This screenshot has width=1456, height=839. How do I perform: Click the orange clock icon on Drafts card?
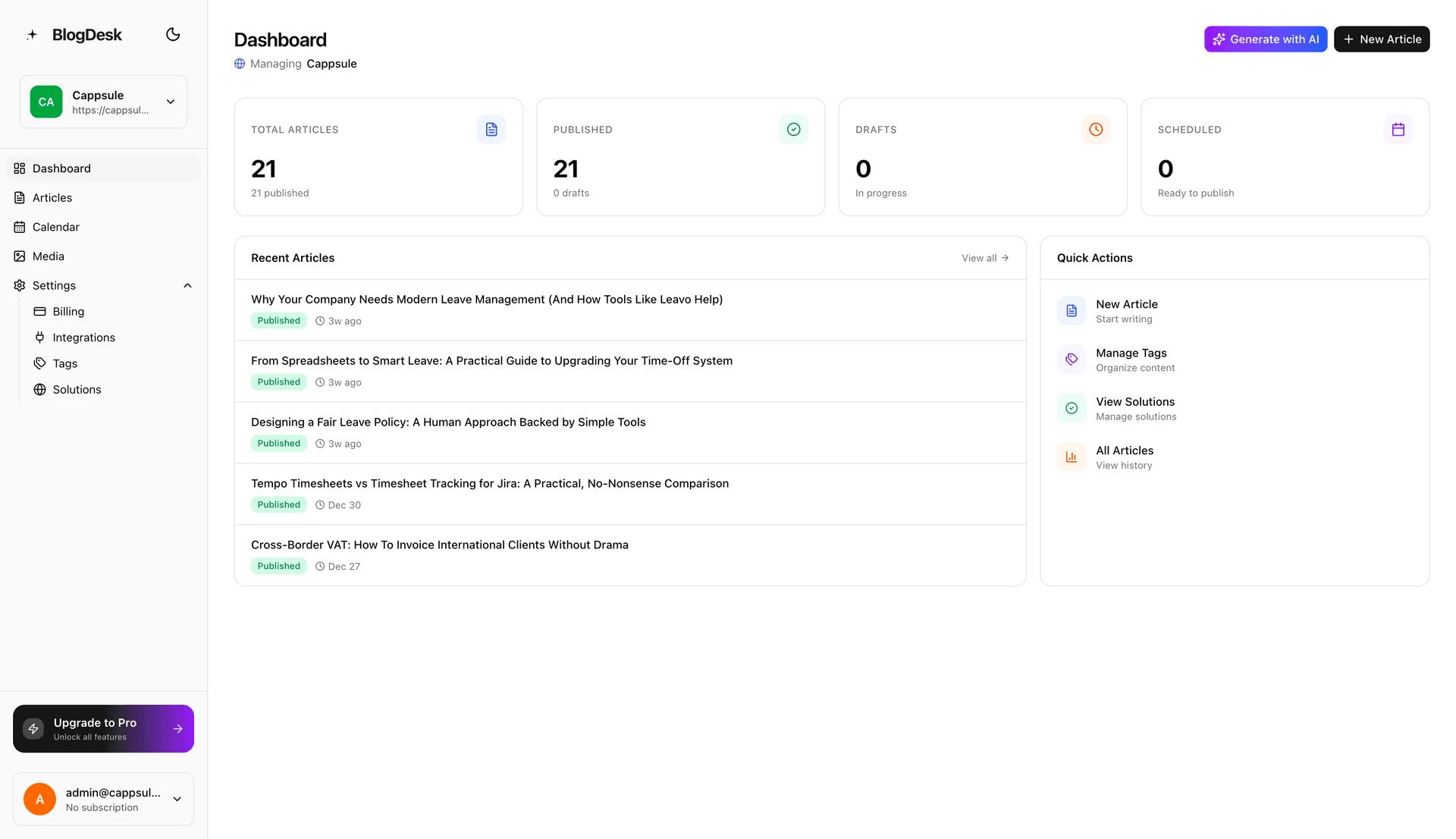1095,129
